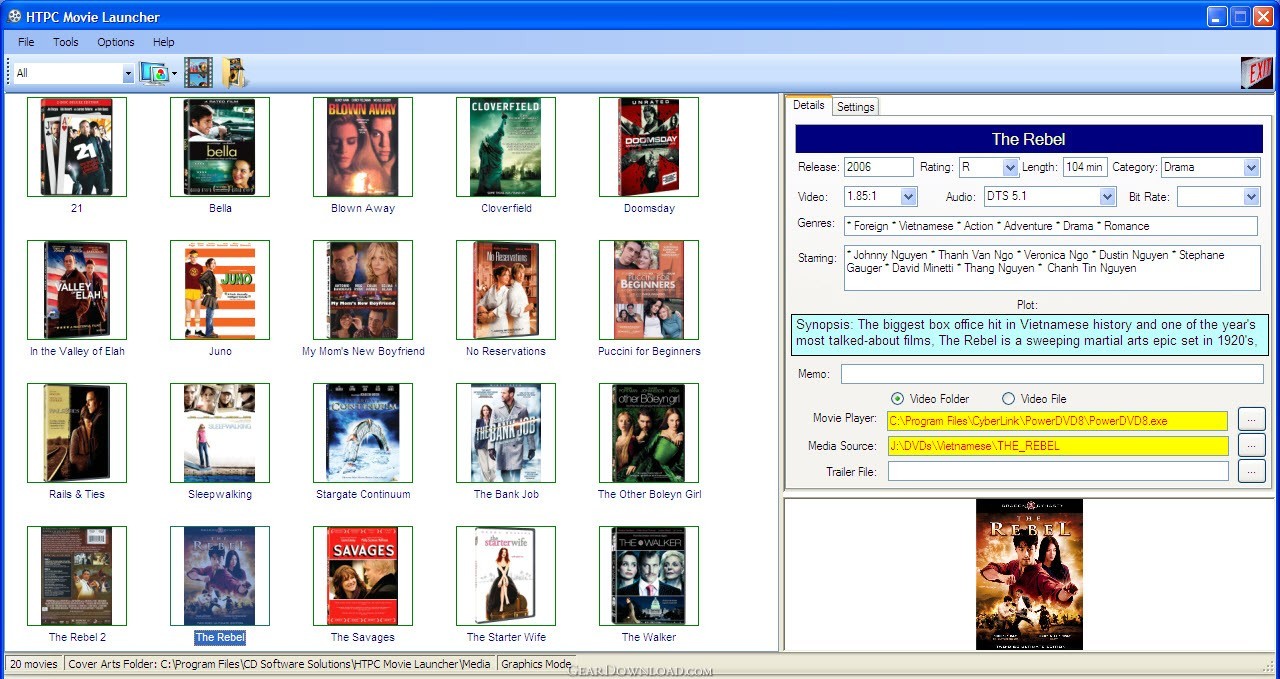This screenshot has height=679, width=1280.
Task: Switch to the Details tab
Action: click(809, 105)
